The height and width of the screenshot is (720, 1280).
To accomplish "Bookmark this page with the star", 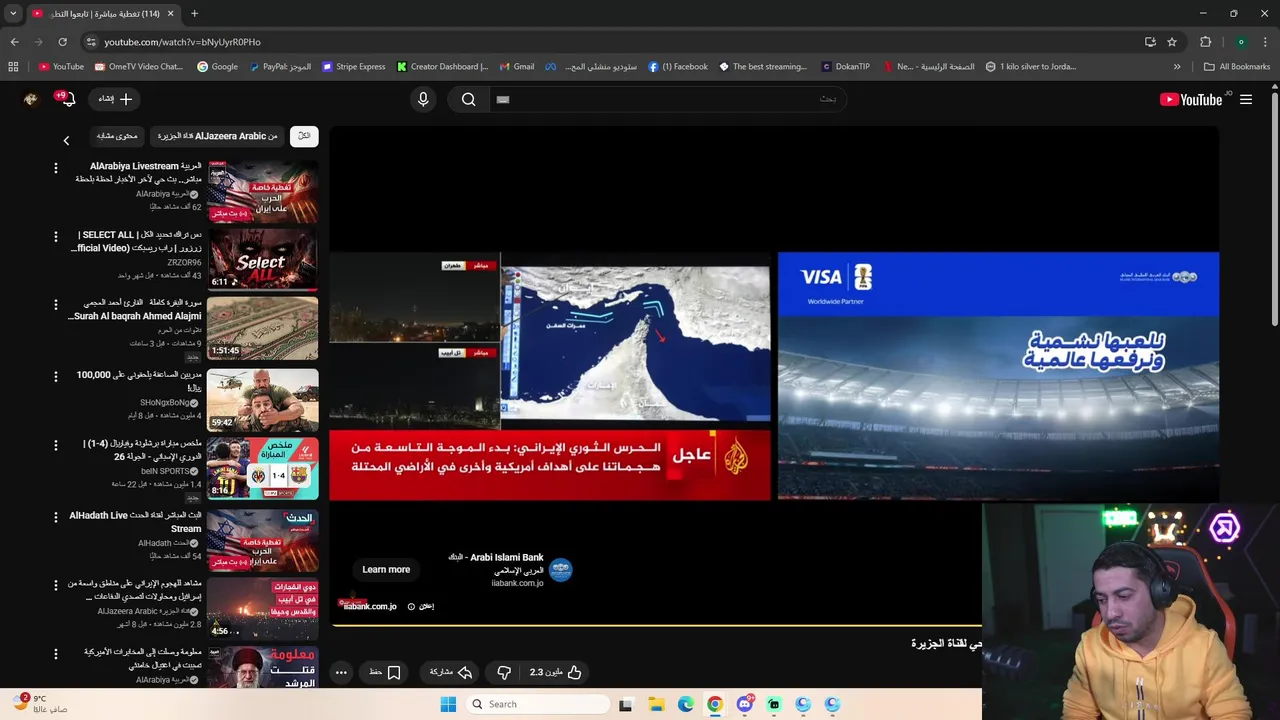I will pyautogui.click(x=1172, y=42).
